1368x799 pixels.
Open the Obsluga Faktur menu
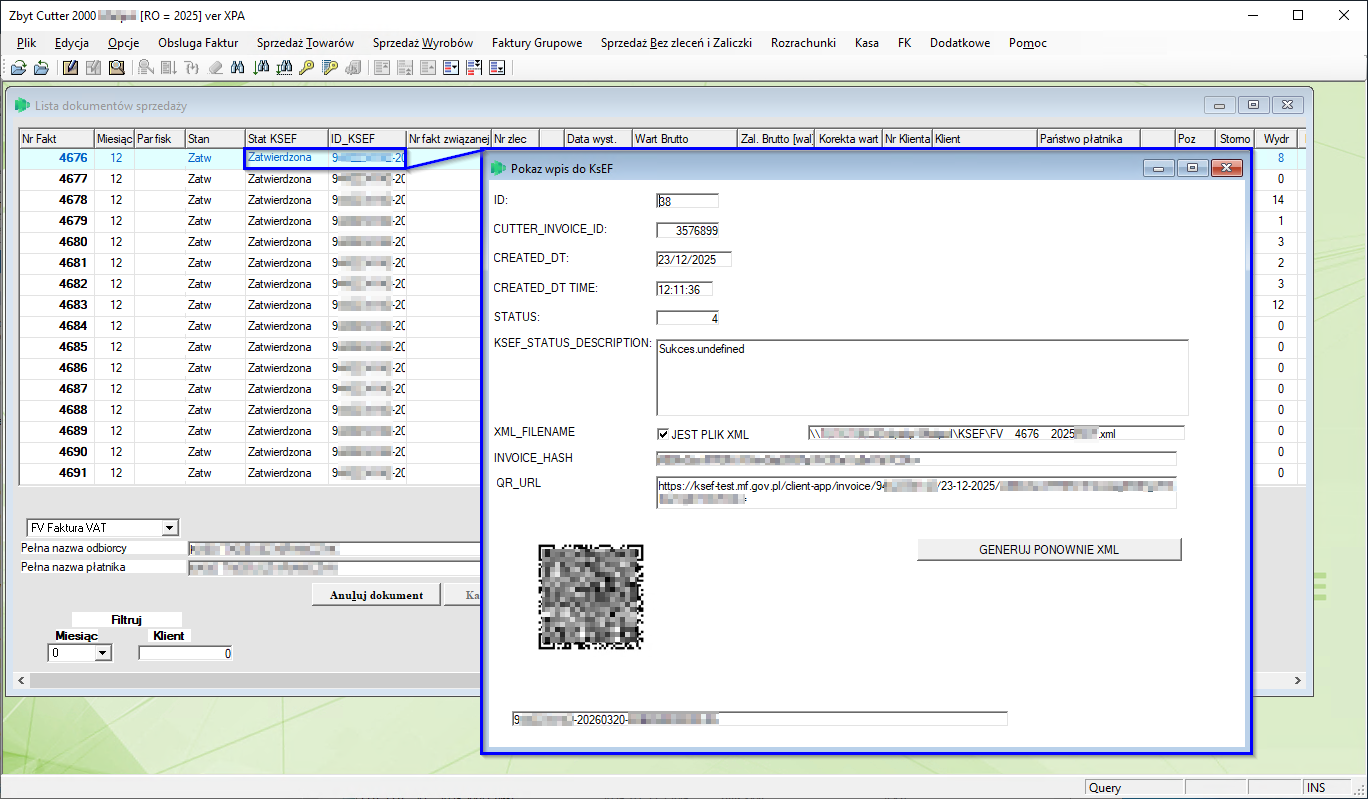coord(198,43)
